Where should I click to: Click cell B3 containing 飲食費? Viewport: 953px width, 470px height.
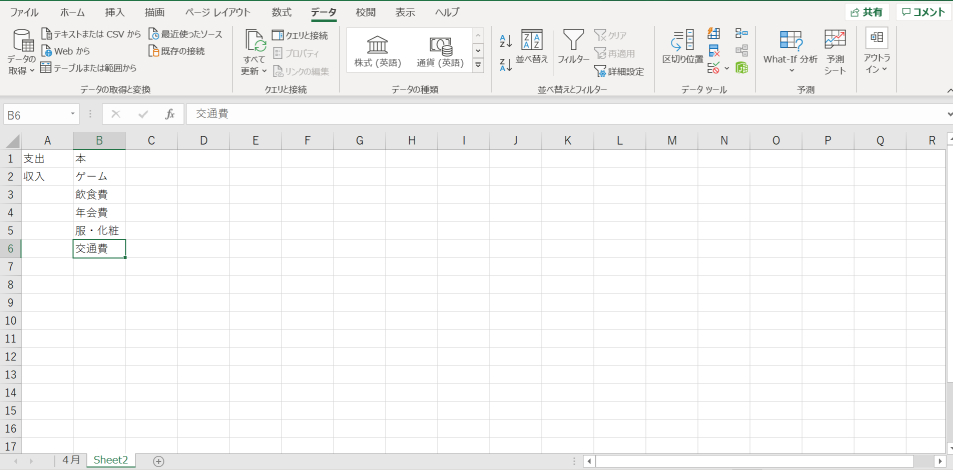coord(100,195)
